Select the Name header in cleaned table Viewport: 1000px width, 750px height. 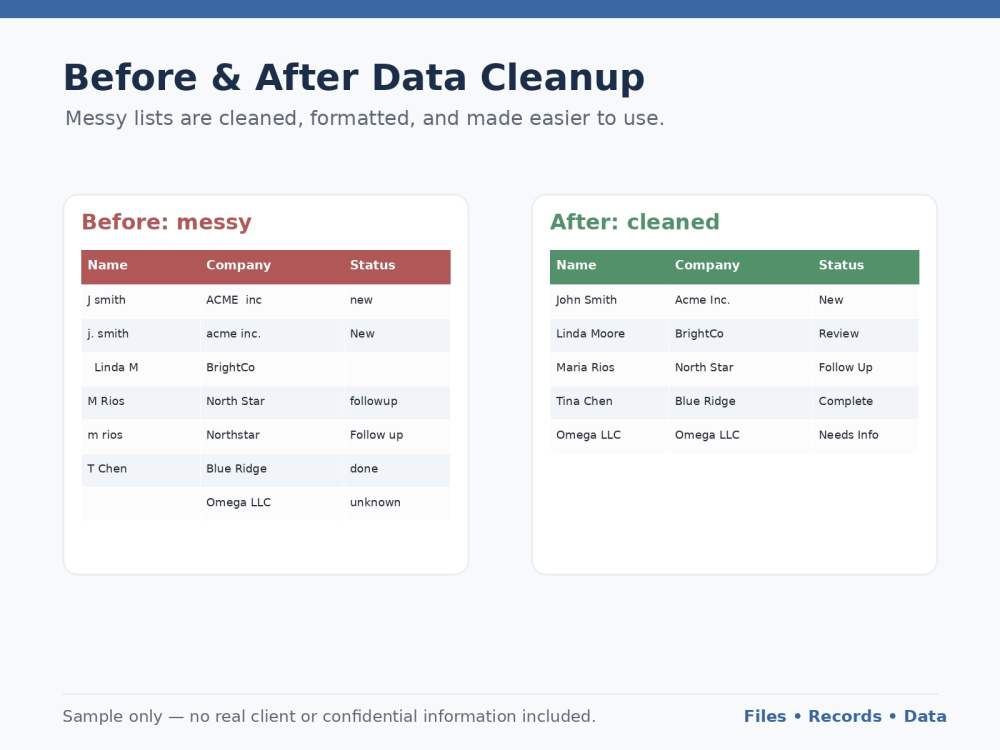point(609,266)
